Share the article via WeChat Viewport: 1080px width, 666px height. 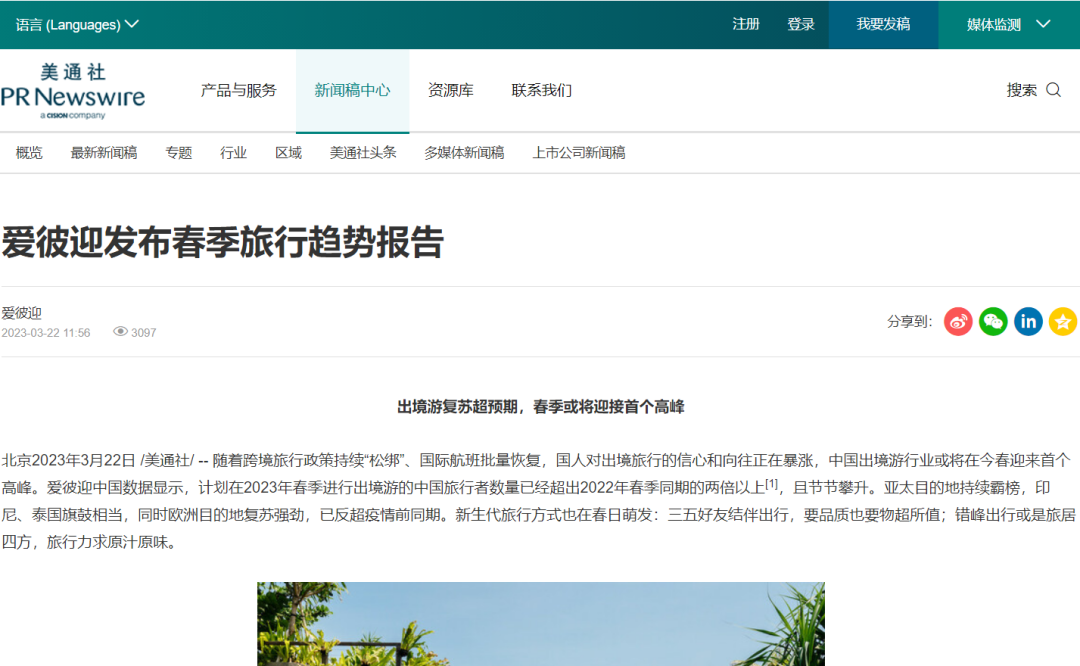tap(992, 321)
